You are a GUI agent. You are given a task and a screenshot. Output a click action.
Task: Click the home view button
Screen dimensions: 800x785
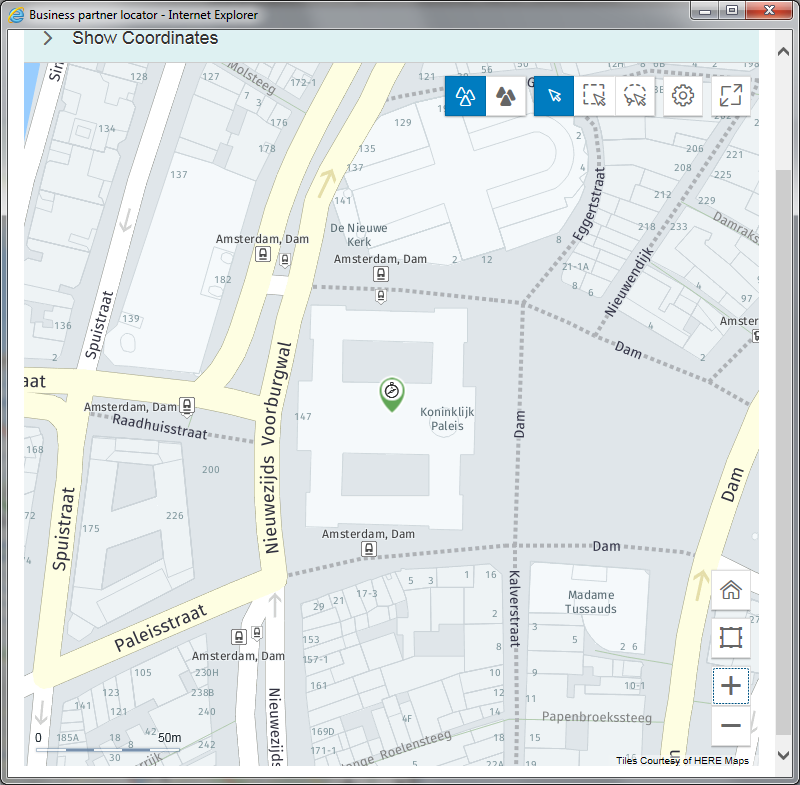[731, 590]
